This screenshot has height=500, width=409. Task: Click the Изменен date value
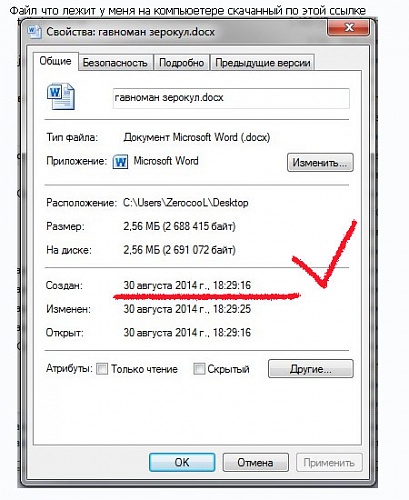(187, 309)
